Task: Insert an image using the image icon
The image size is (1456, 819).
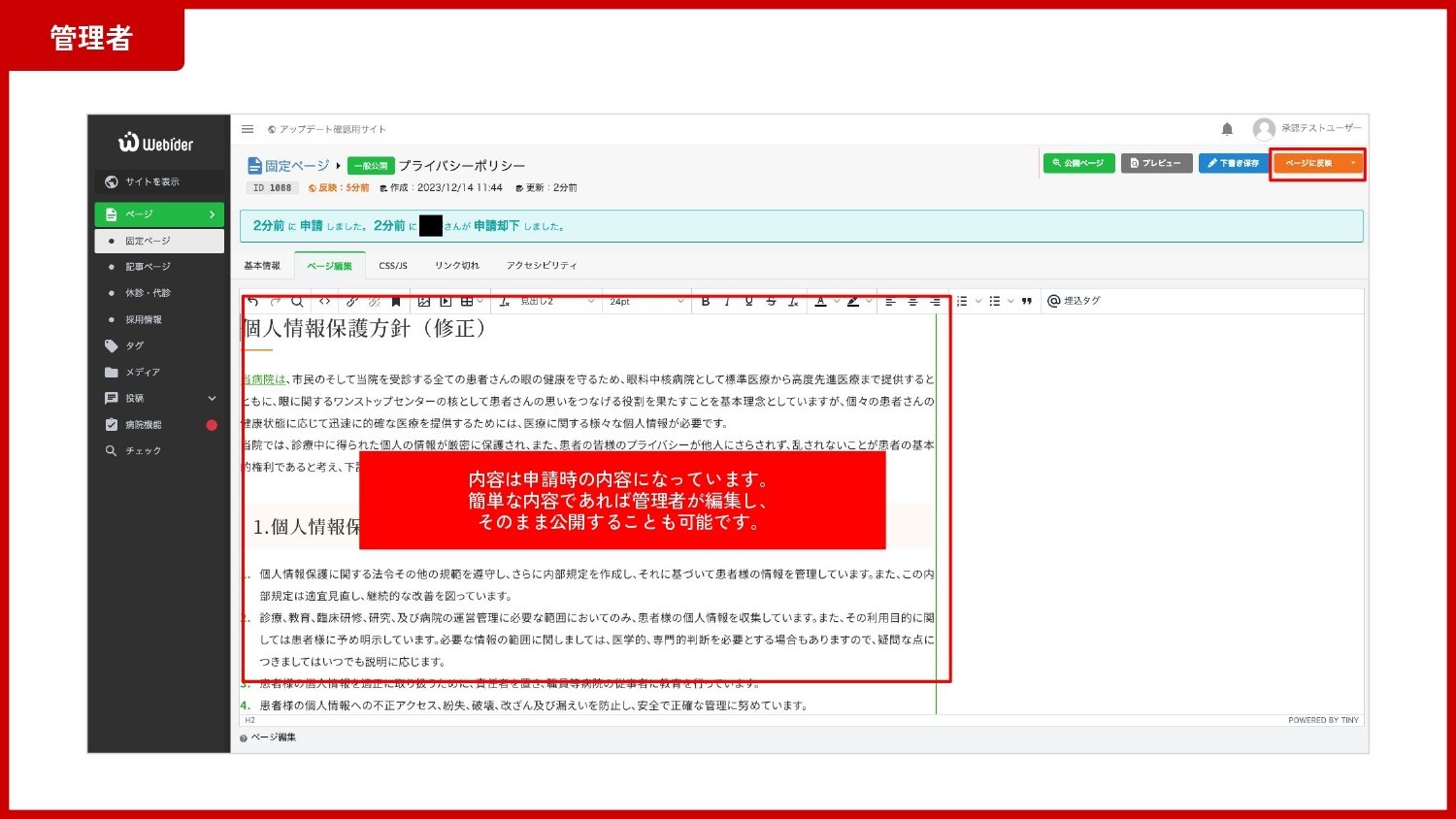Action: click(x=424, y=302)
